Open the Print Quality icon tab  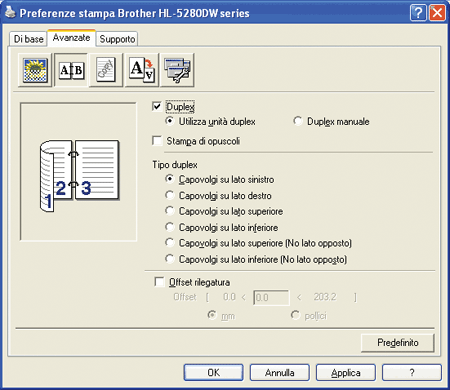35,70
